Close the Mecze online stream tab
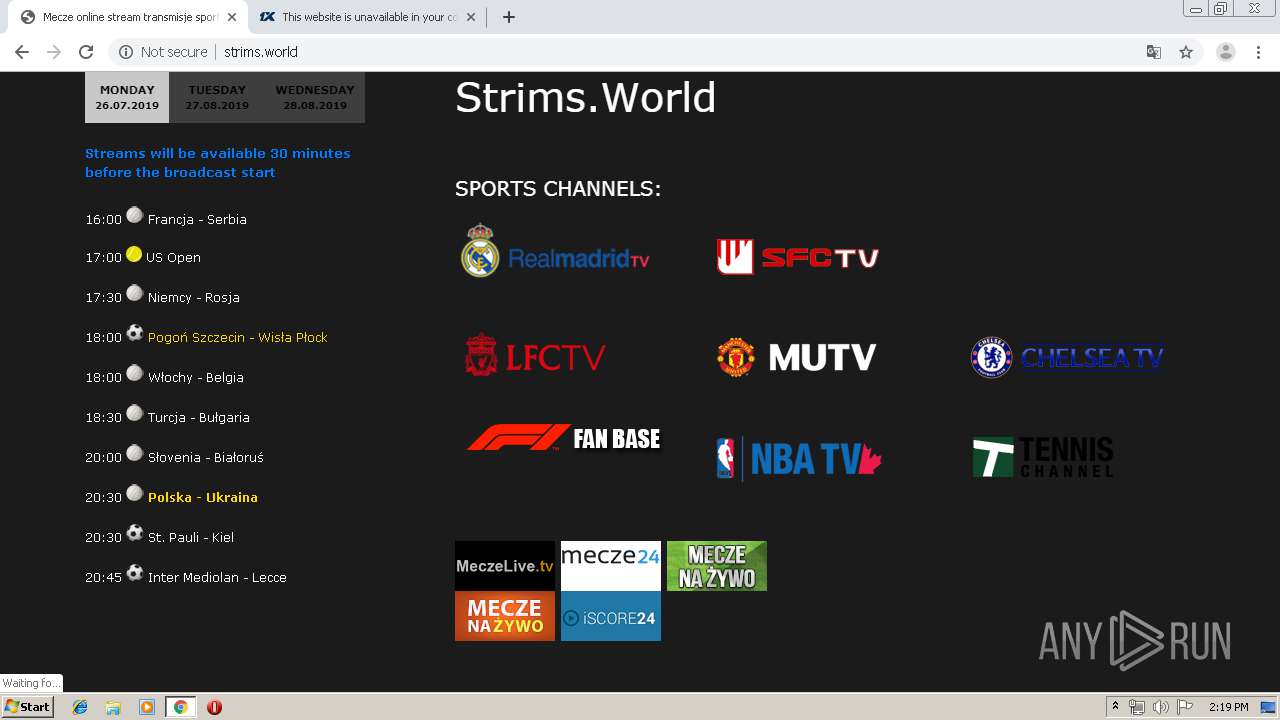Image resolution: width=1280 pixels, height=720 pixels. 232,17
